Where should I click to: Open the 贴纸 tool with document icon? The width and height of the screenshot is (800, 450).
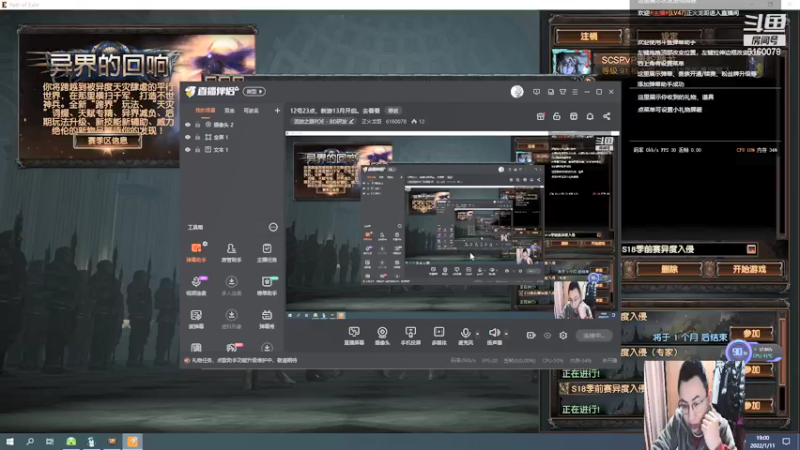point(196,319)
